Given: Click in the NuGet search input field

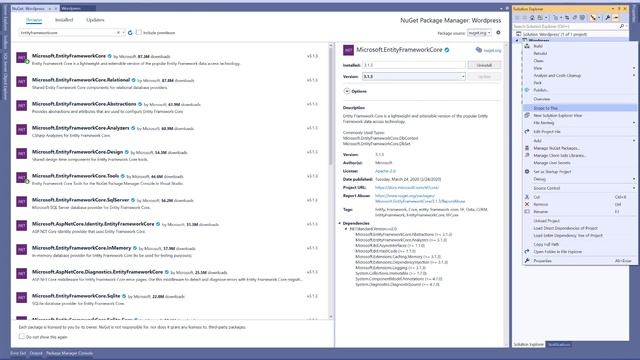Looking at the screenshot, I should (x=67, y=33).
